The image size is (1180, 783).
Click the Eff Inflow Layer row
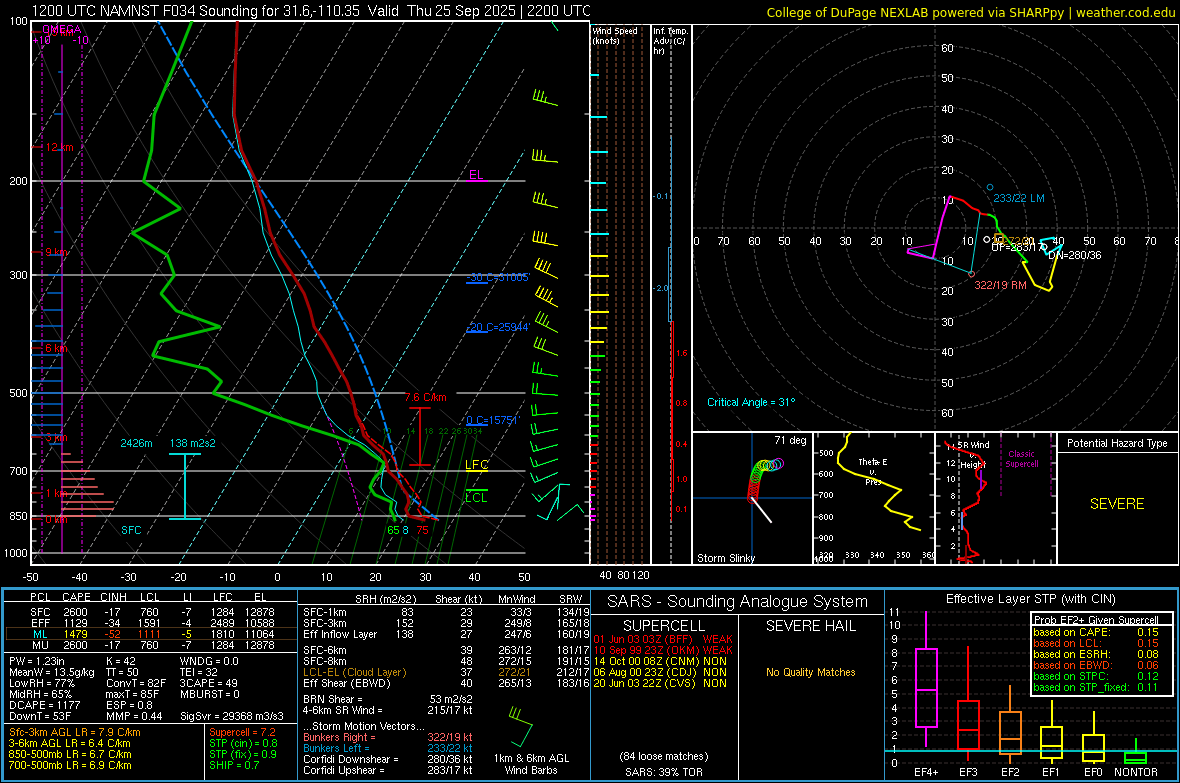[x=446, y=634]
